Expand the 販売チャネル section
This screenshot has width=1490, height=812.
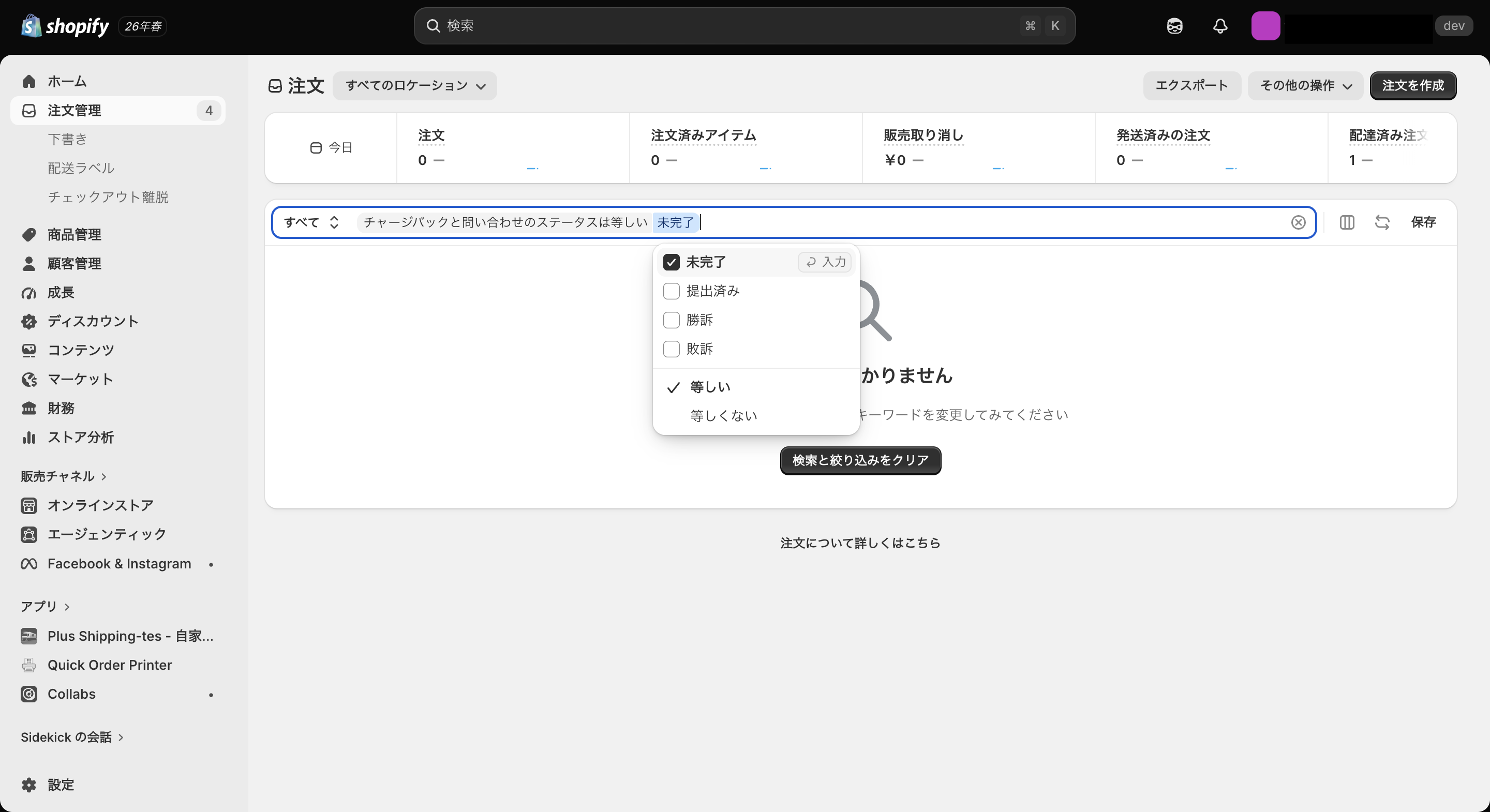pos(64,476)
